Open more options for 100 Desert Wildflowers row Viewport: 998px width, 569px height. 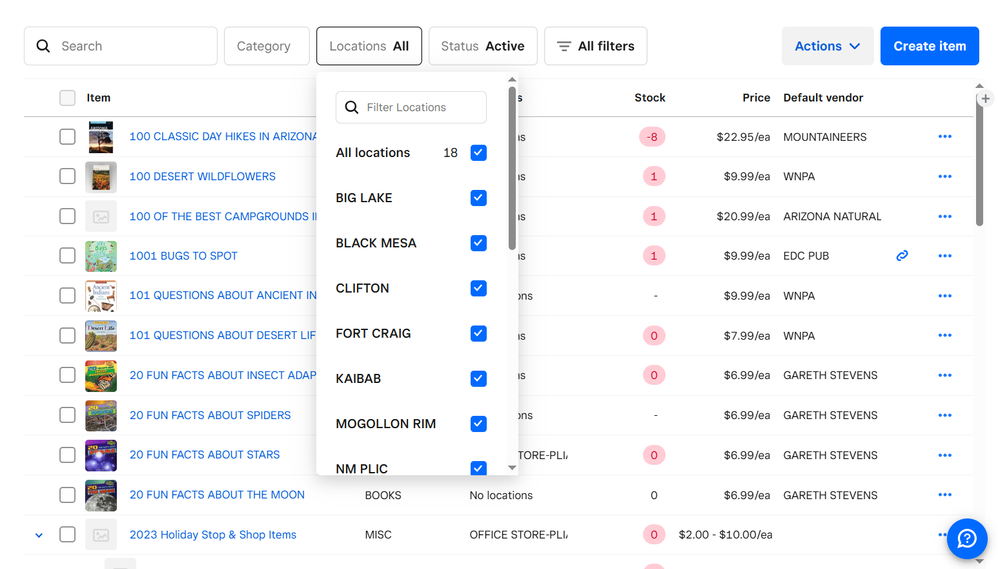tap(944, 177)
